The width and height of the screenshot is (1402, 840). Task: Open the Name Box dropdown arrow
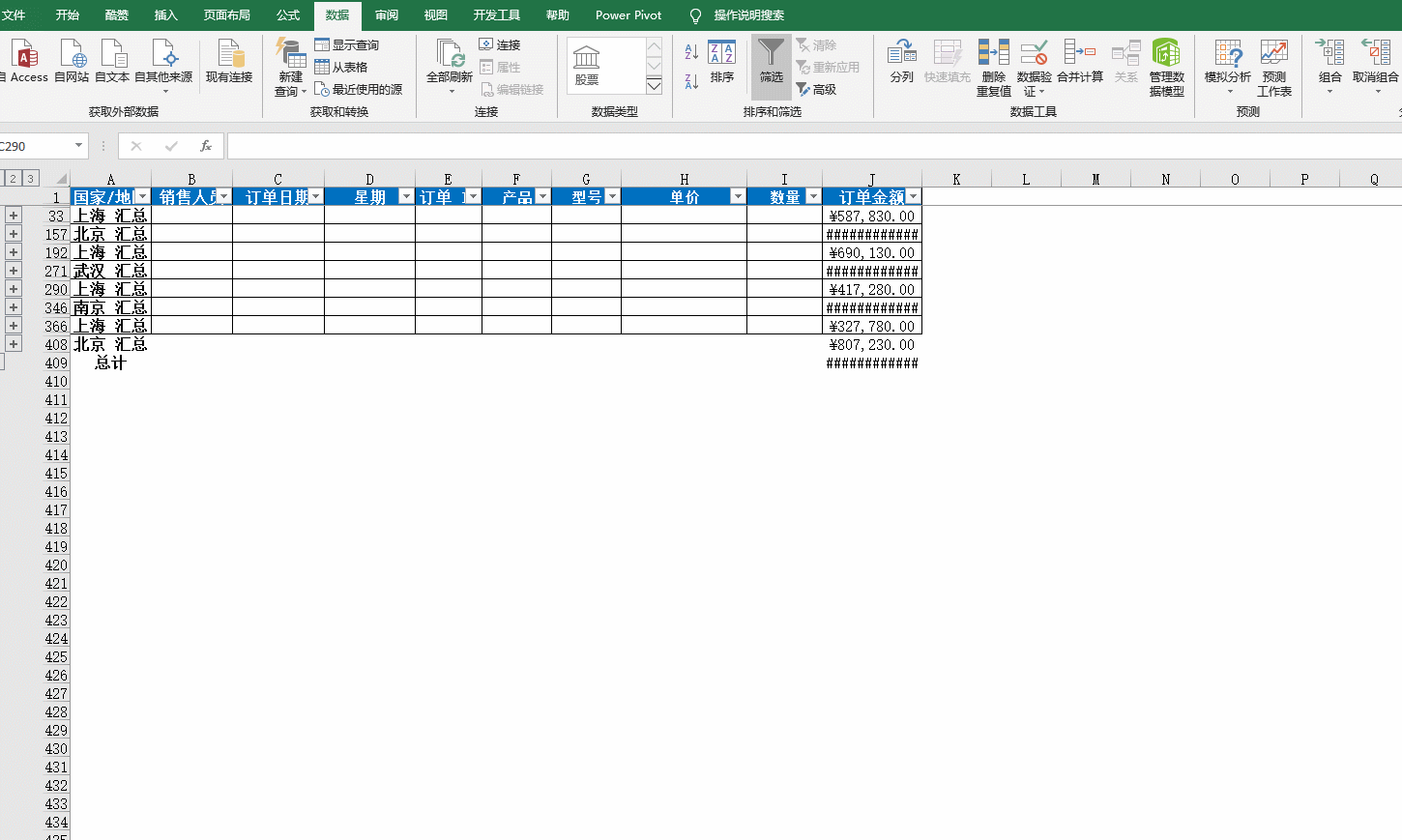tap(78, 146)
